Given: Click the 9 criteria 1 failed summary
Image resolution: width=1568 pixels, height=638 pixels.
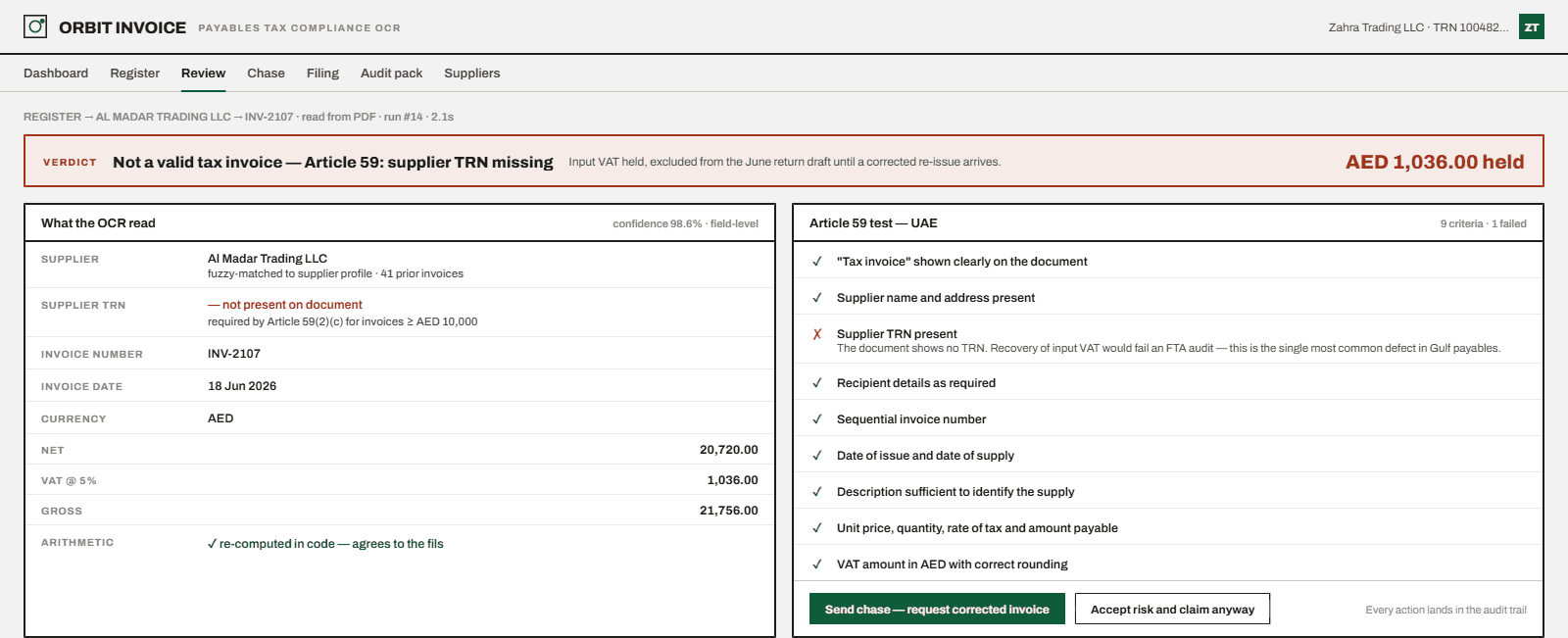Looking at the screenshot, I should point(1484,223).
